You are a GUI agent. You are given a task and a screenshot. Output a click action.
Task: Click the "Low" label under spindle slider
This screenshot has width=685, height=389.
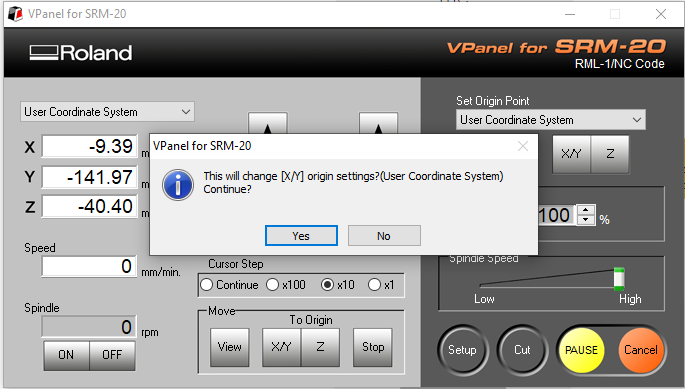point(484,299)
